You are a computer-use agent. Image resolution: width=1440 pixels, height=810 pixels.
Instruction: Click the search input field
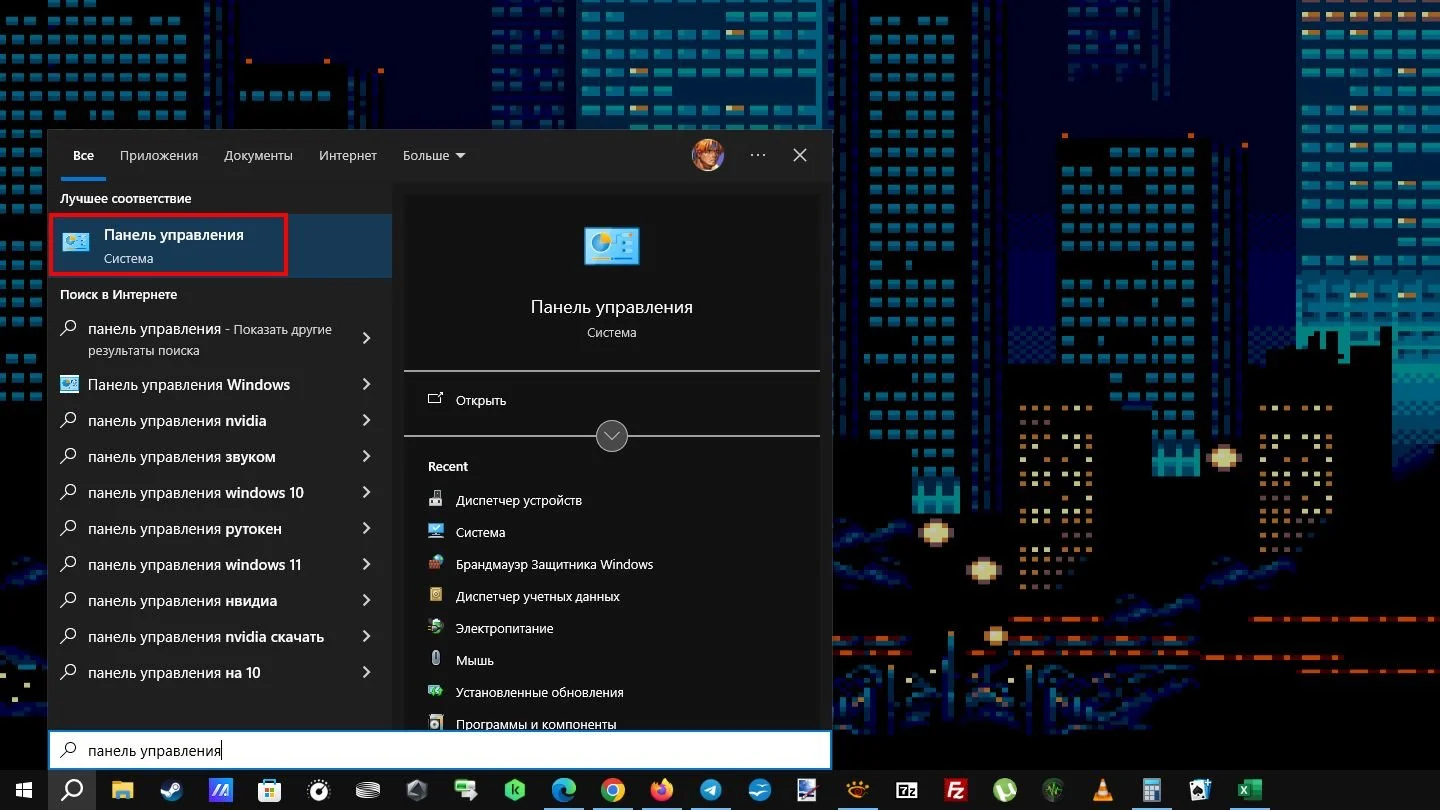click(440, 750)
